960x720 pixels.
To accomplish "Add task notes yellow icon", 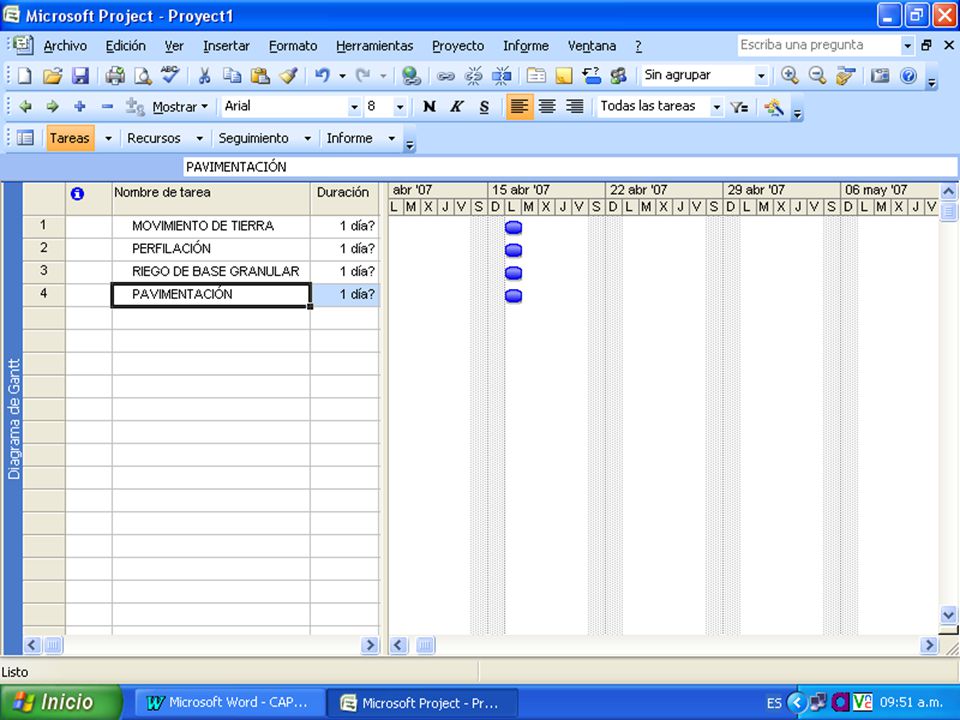I will [x=564, y=76].
